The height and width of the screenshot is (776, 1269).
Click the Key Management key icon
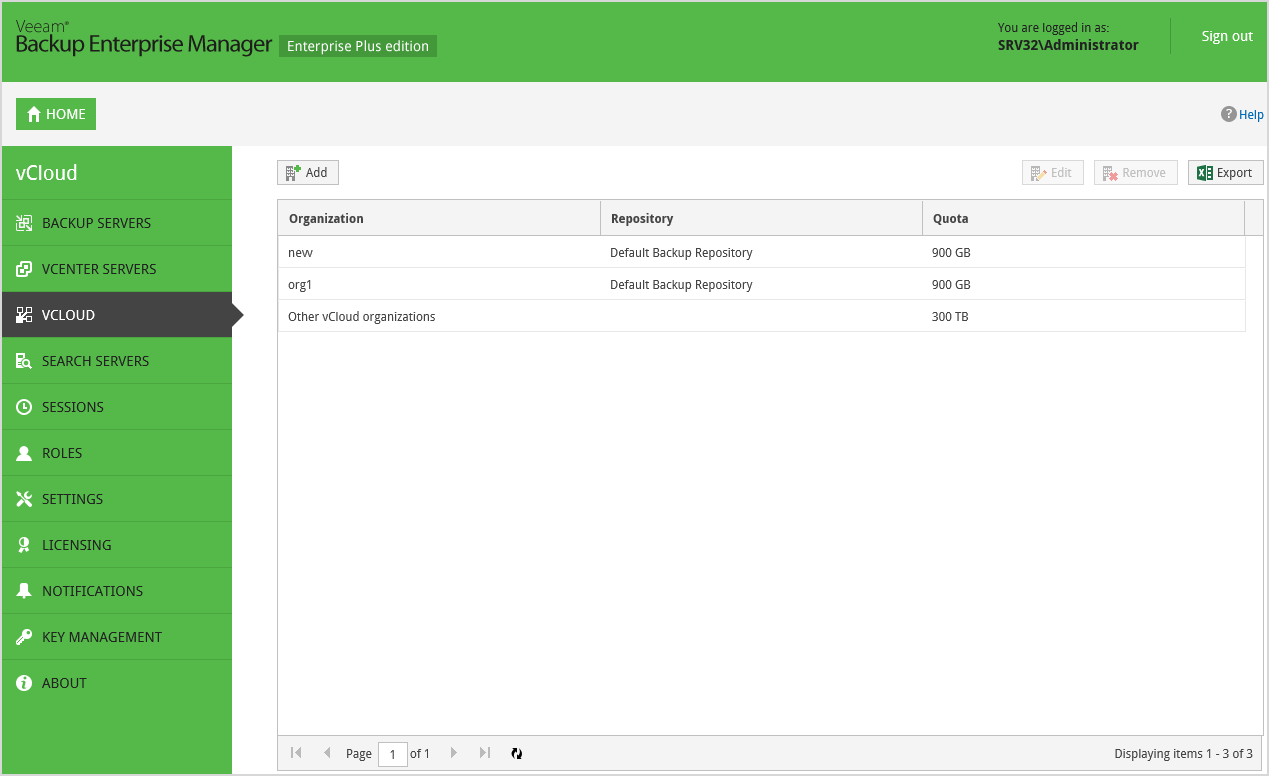(x=24, y=637)
